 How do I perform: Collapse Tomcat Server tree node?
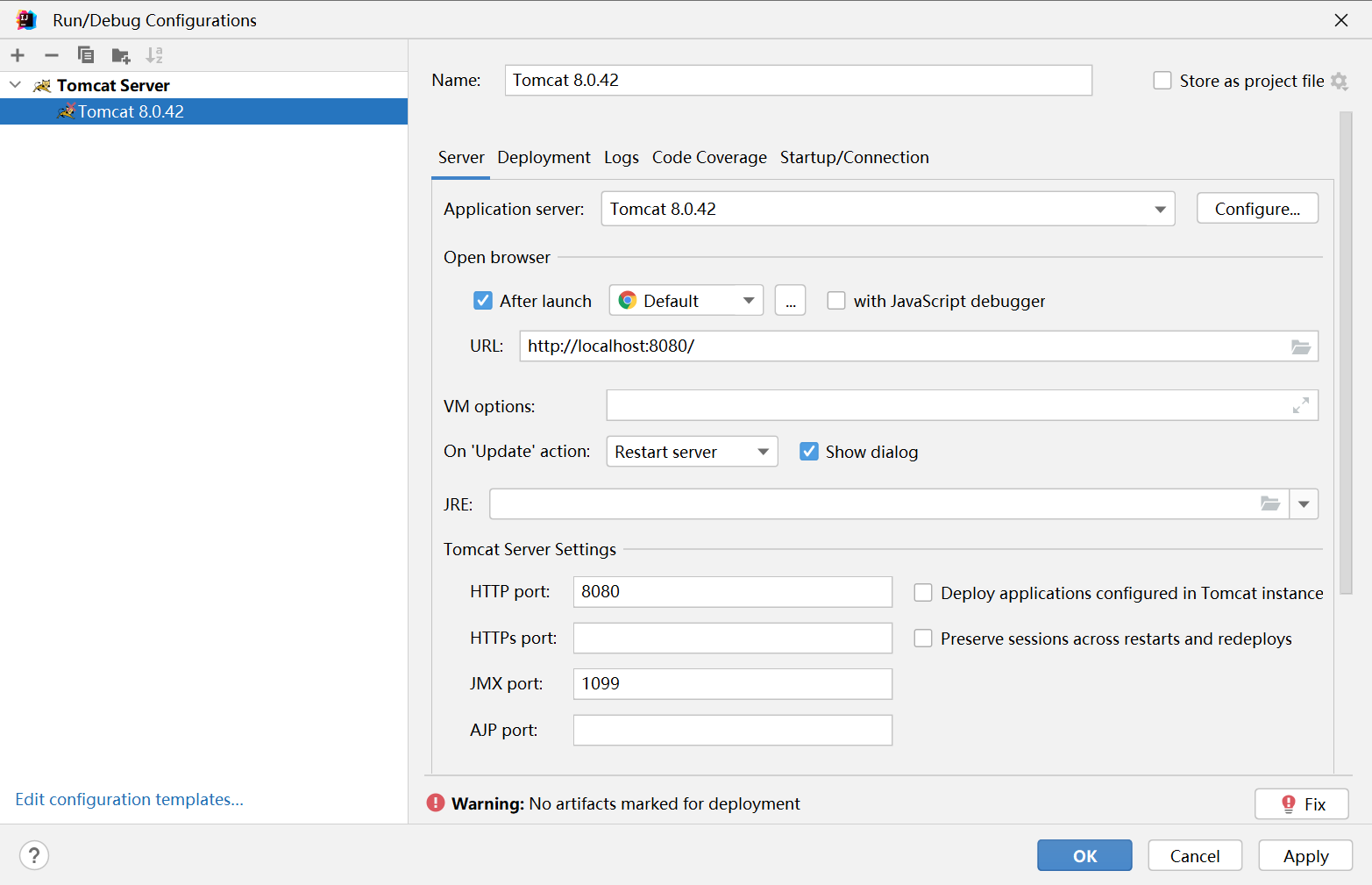[x=15, y=85]
